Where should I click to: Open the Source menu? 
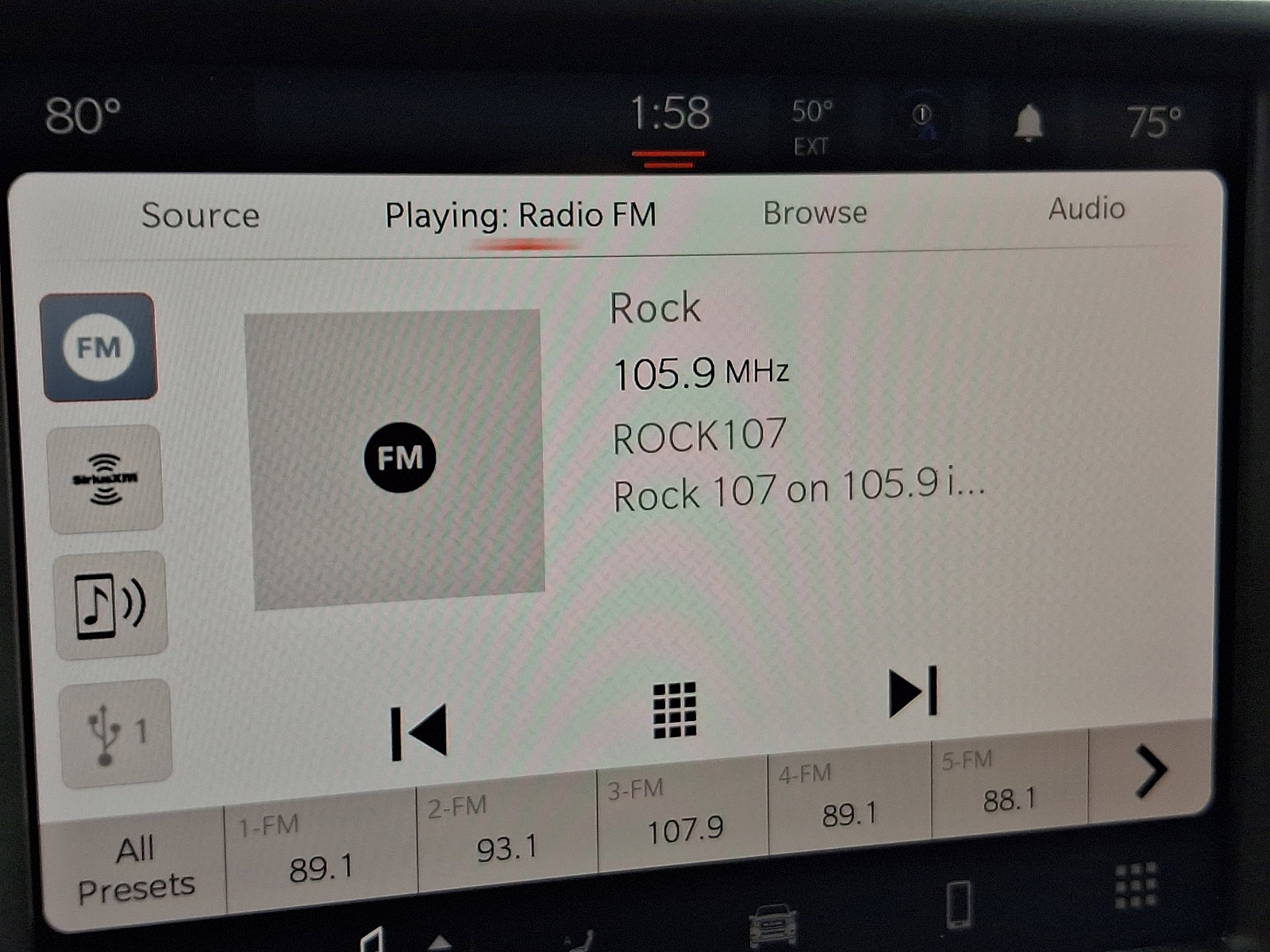[200, 213]
